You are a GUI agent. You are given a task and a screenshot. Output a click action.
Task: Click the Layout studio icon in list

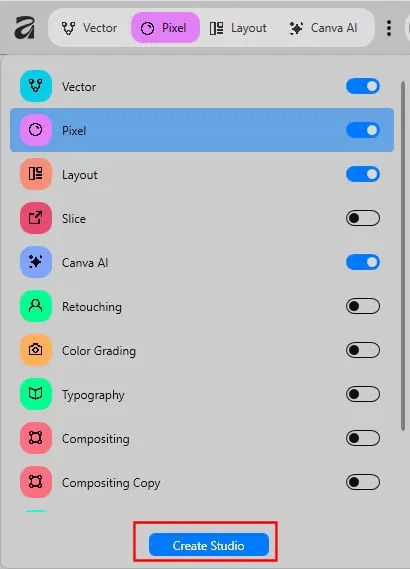pos(36,174)
